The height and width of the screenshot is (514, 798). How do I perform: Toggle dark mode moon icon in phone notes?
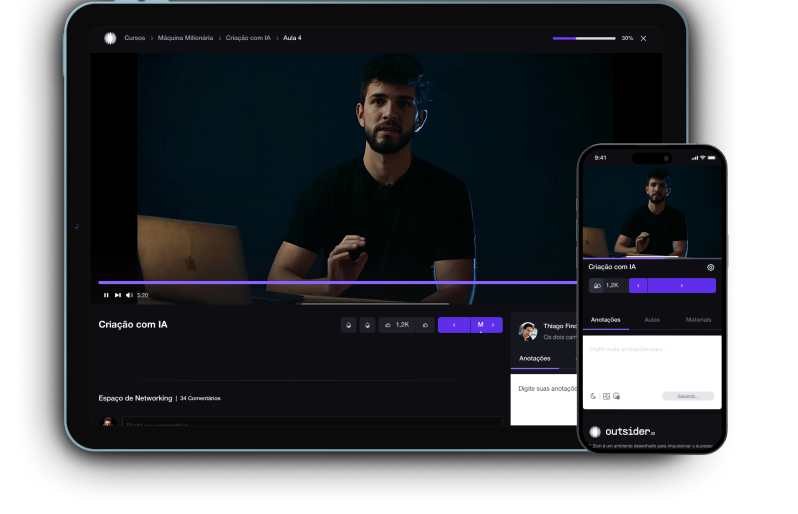594,396
